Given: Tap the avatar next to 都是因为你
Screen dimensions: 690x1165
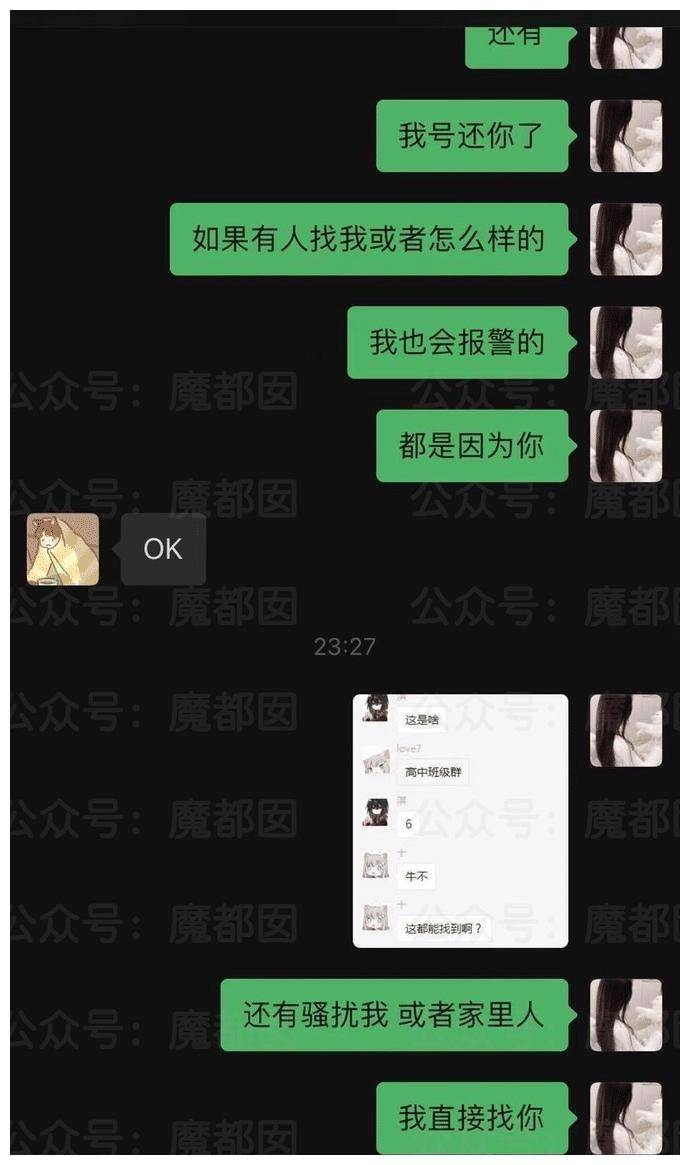Looking at the screenshot, I should coord(625,446).
